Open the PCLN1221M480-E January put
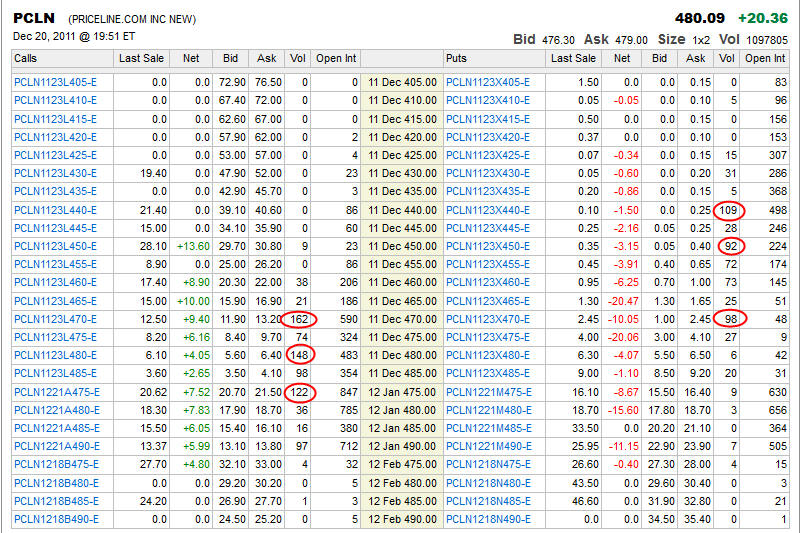Image resolution: width=800 pixels, height=533 pixels. coord(488,410)
